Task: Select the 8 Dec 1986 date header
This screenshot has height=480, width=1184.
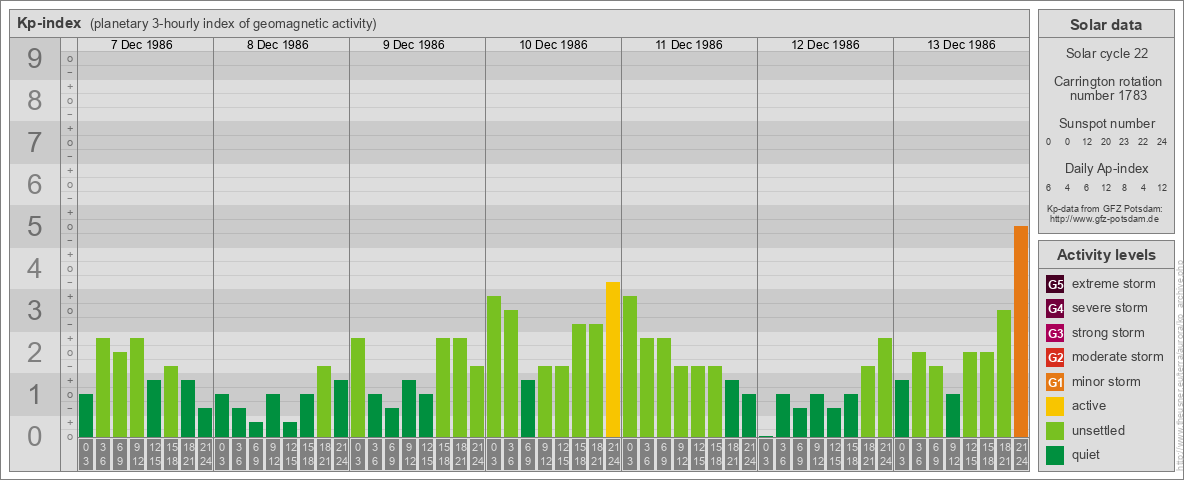Action: pos(277,45)
